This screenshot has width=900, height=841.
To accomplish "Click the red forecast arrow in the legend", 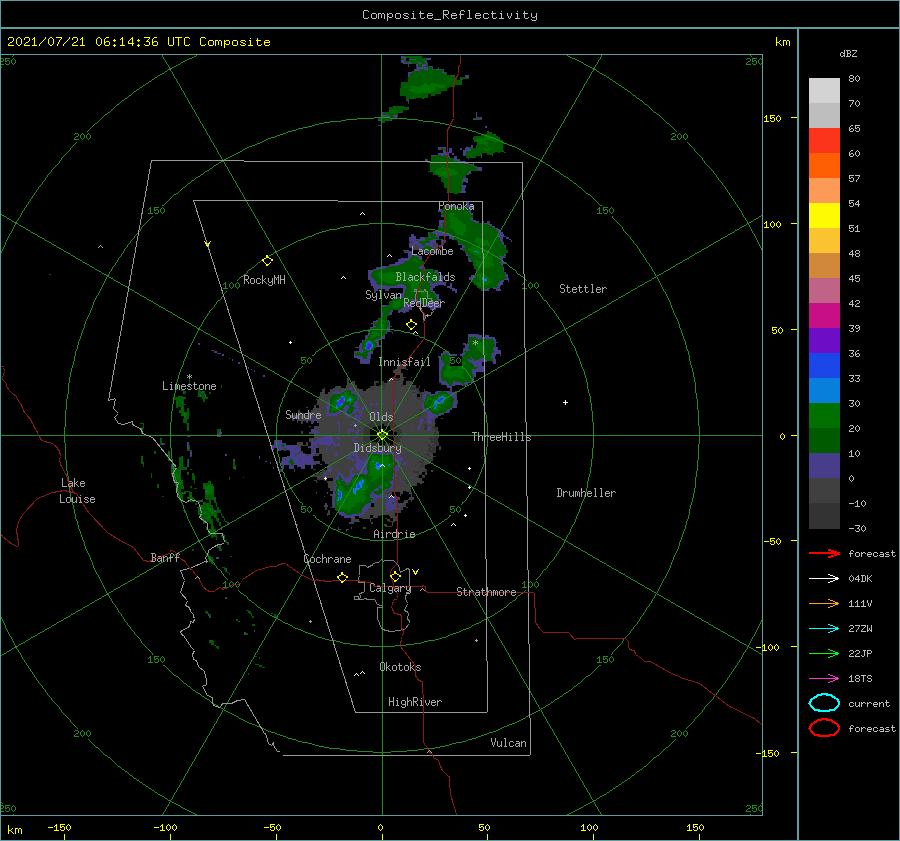I will pyautogui.click(x=824, y=553).
